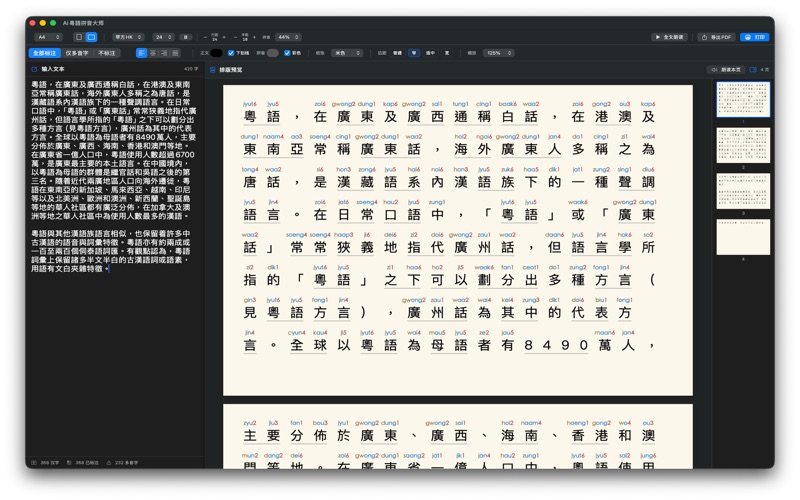The height and width of the screenshot is (500, 800).
Task: Toggle the underline checkbox
Action: point(231,53)
